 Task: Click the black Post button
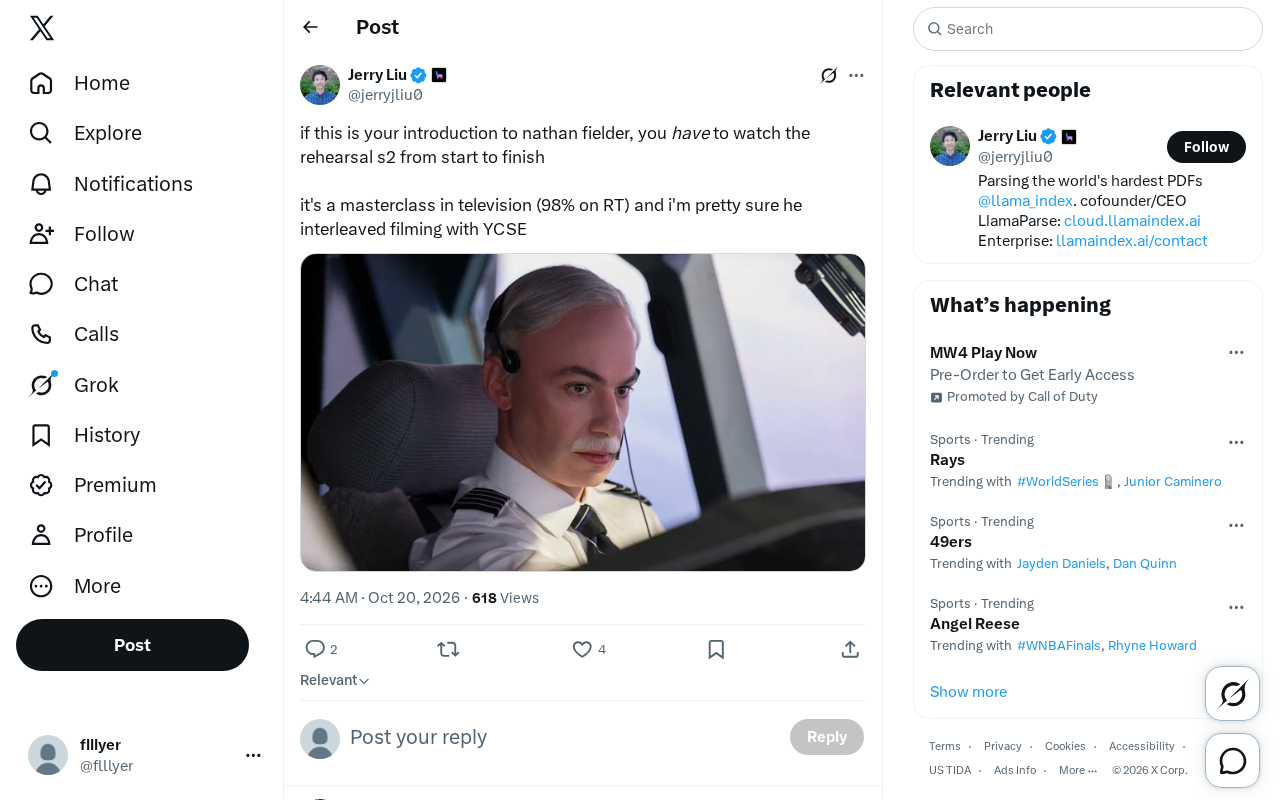coord(132,645)
